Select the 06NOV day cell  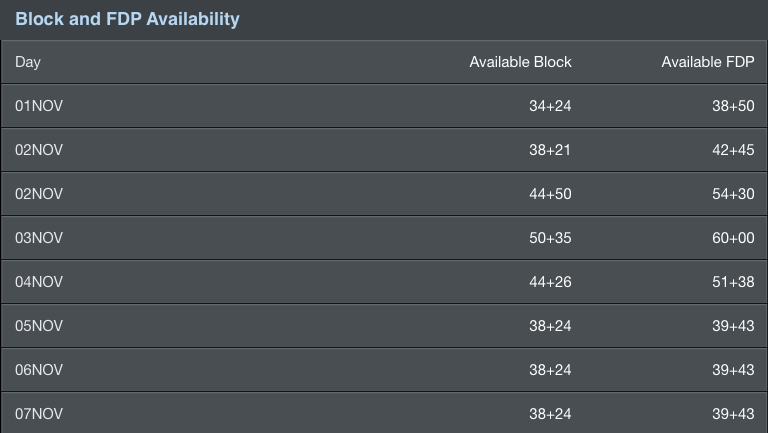tap(39, 370)
